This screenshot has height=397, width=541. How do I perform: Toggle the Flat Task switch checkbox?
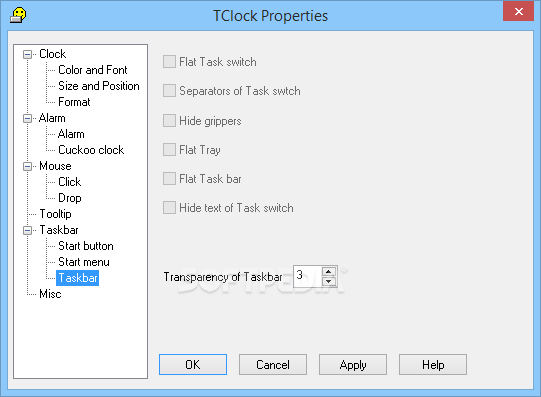(169, 62)
